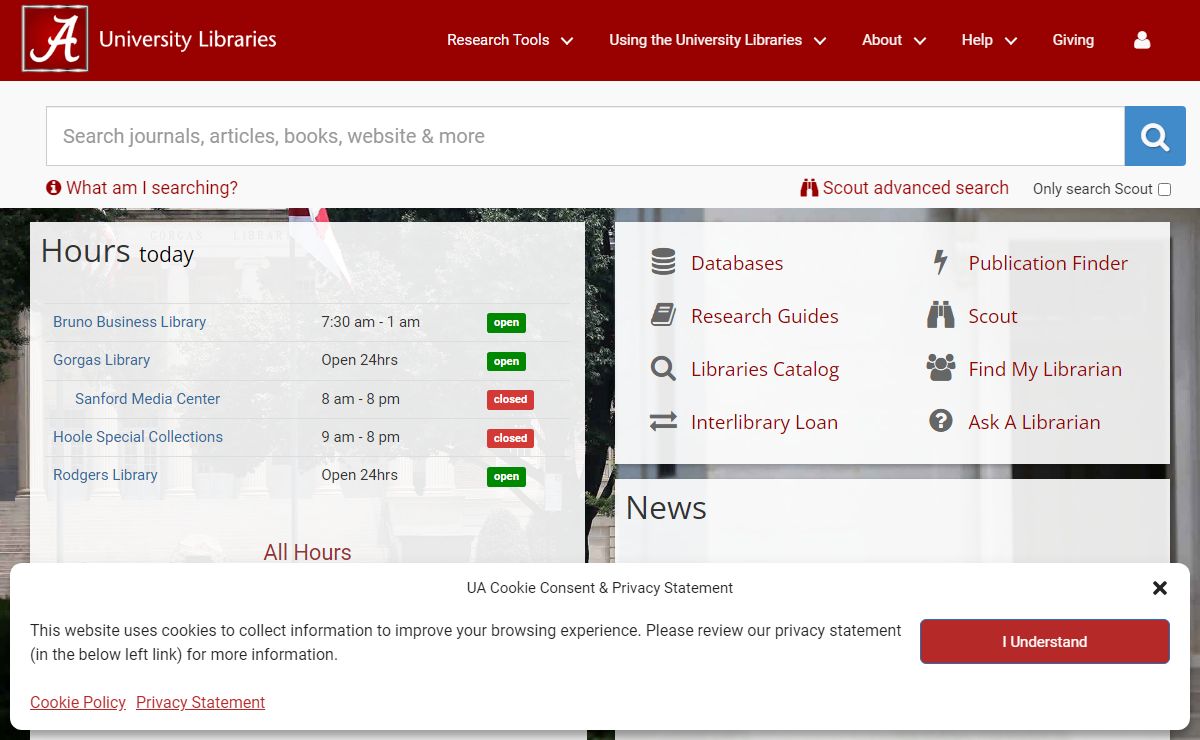The height and width of the screenshot is (740, 1200).
Task: Open the Help menu
Action: [x=988, y=40]
